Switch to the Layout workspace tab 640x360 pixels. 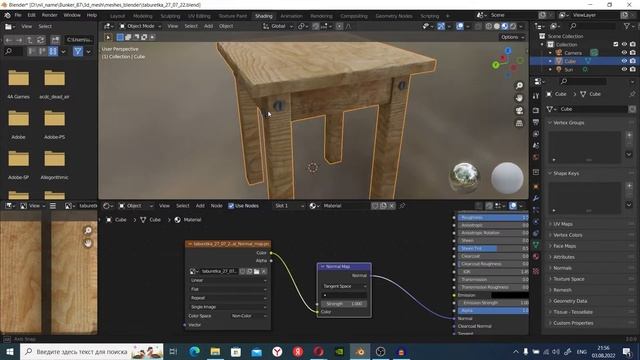(x=118, y=16)
